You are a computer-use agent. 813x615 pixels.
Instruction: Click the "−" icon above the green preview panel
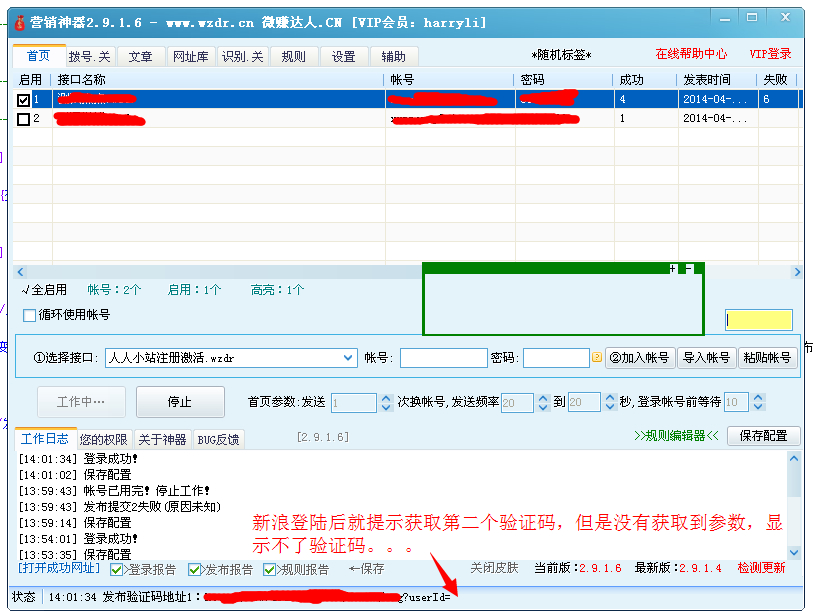pyautogui.click(x=687, y=269)
